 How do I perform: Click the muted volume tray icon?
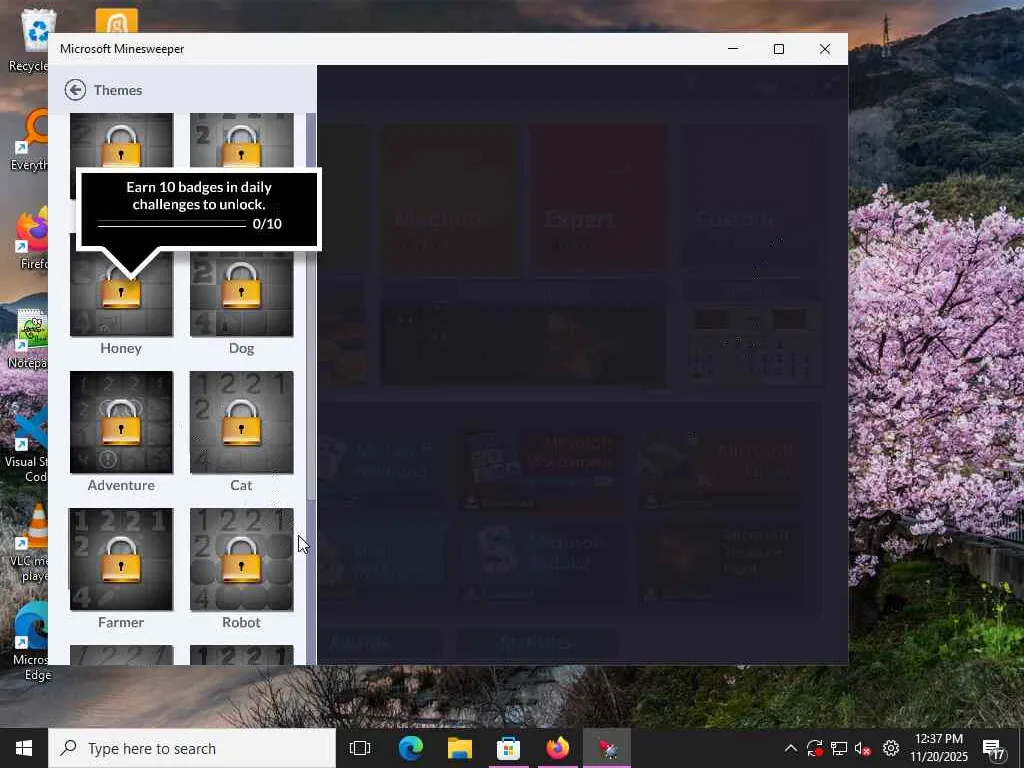click(x=863, y=748)
